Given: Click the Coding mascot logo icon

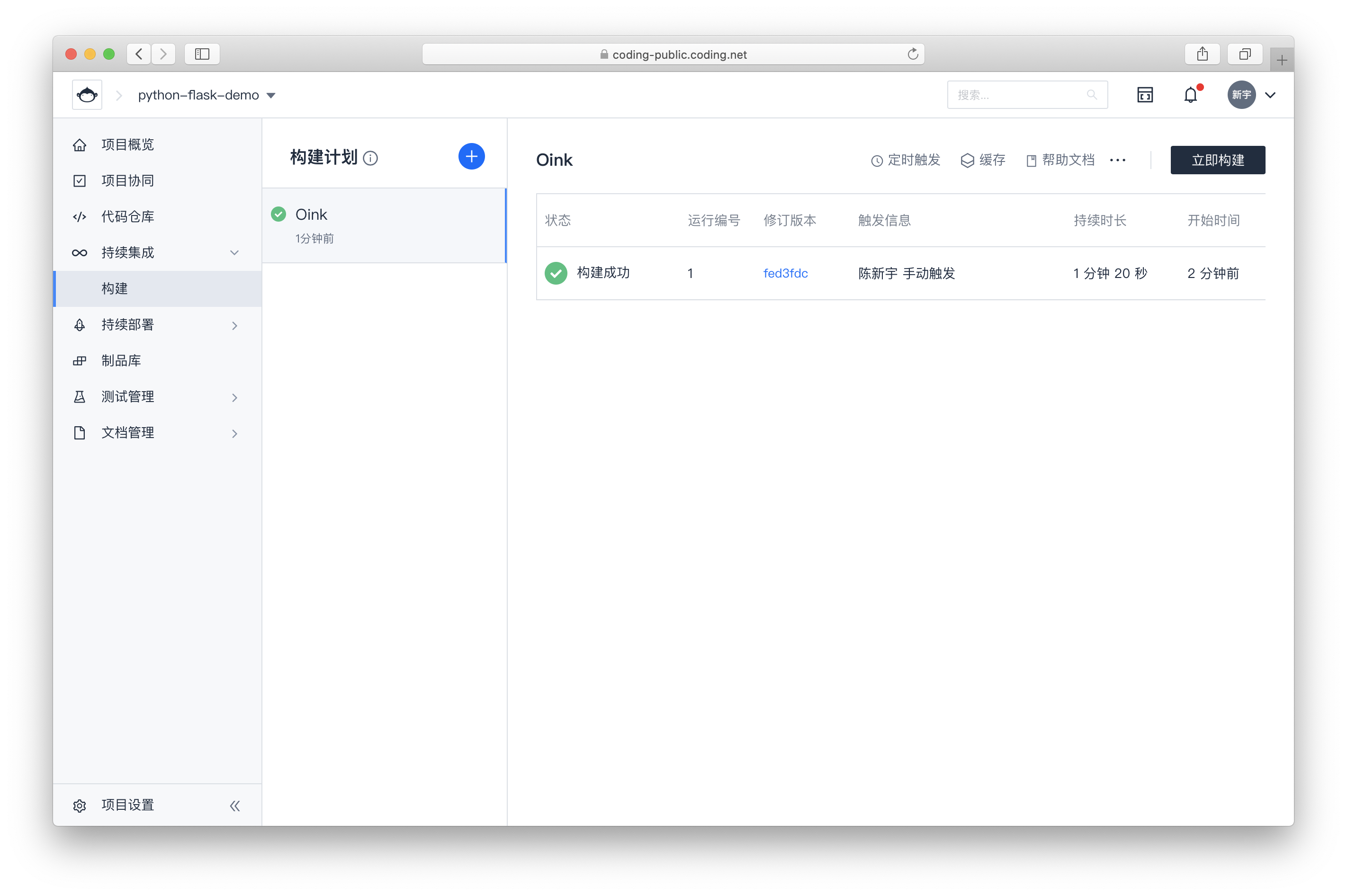Looking at the screenshot, I should pyautogui.click(x=87, y=95).
